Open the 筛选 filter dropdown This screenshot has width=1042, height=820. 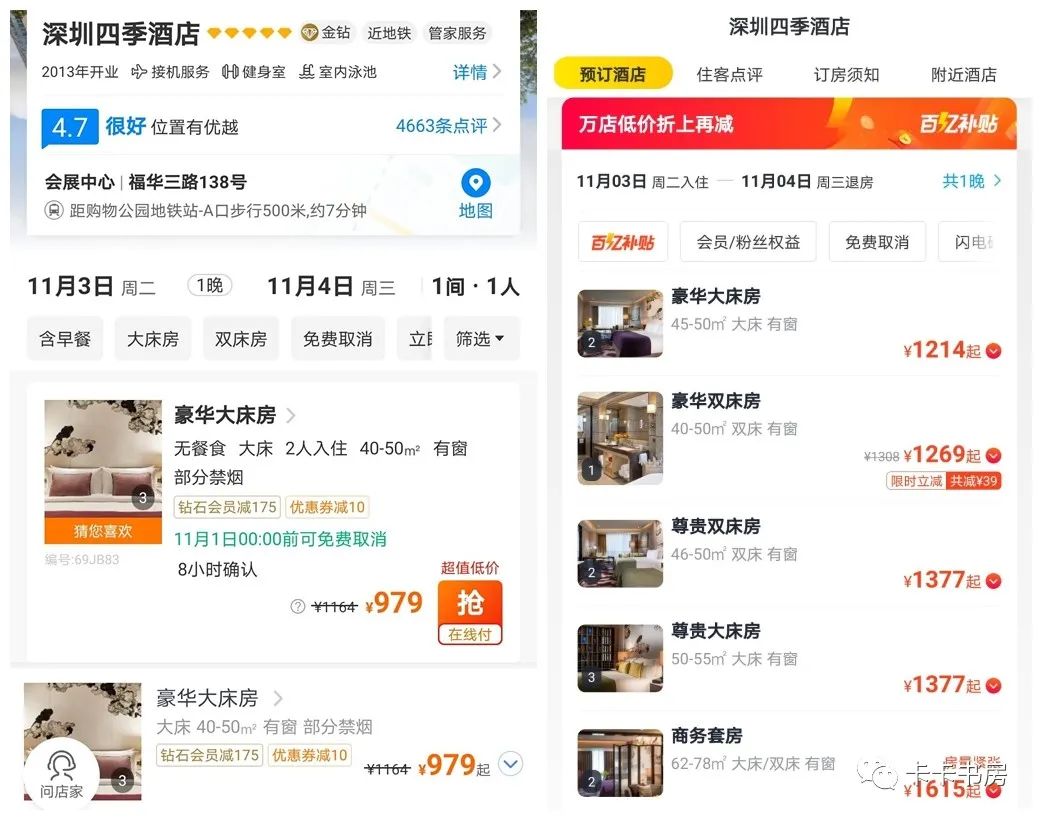481,339
